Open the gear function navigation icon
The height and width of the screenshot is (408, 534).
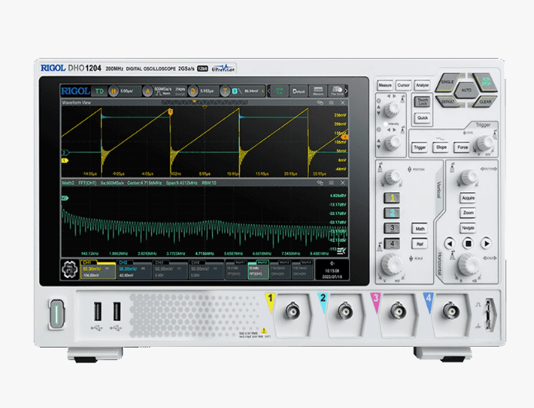pos(70,270)
